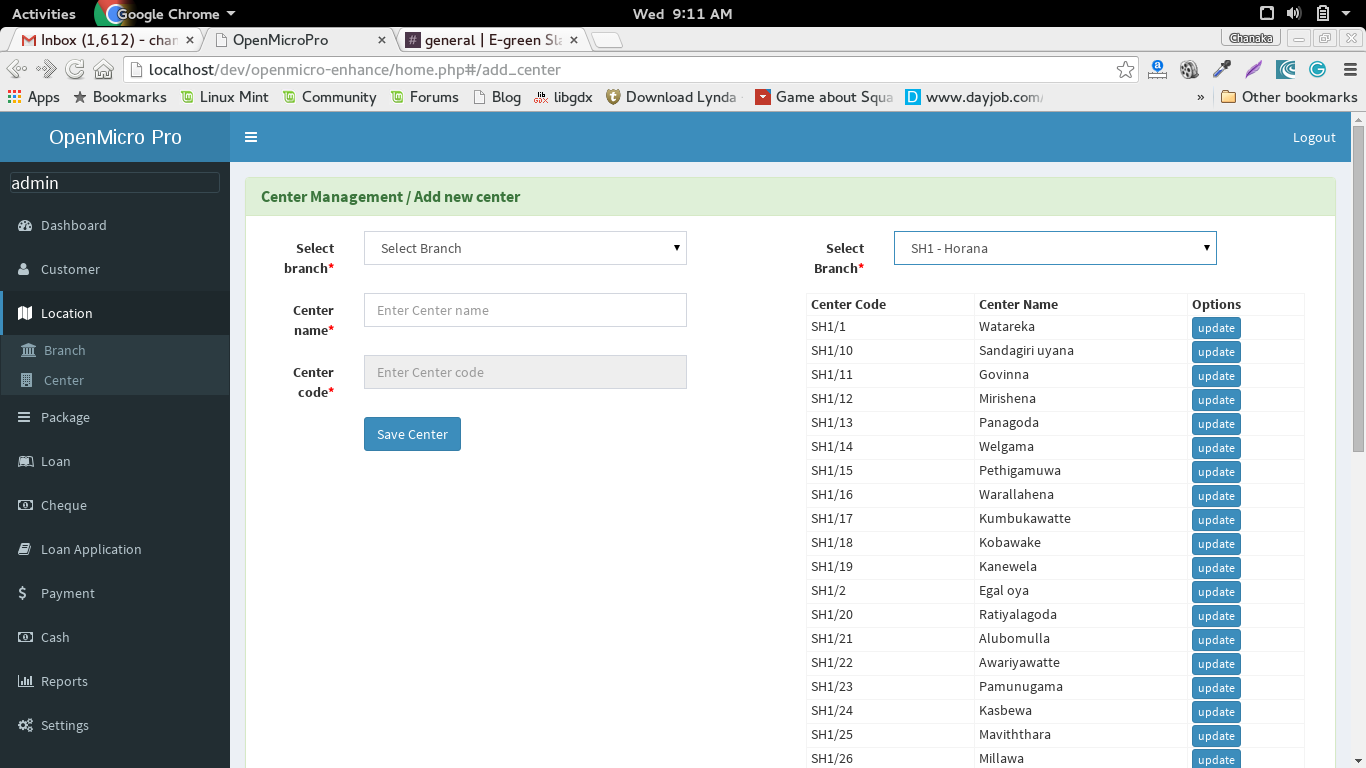
Task: Click the Reports bar chart icon
Action: [25, 681]
